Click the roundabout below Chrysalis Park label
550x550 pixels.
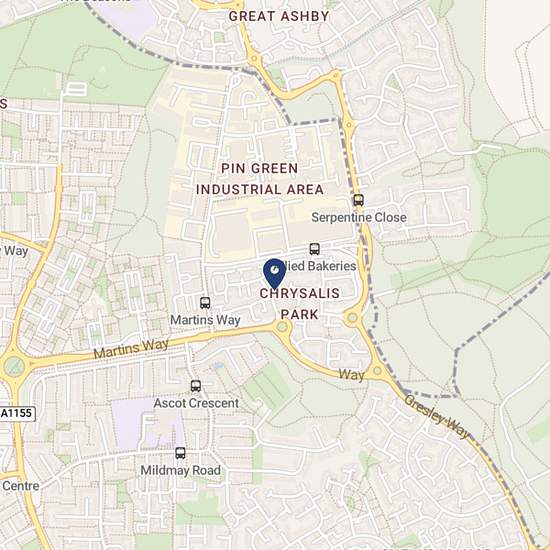[x=282, y=327]
